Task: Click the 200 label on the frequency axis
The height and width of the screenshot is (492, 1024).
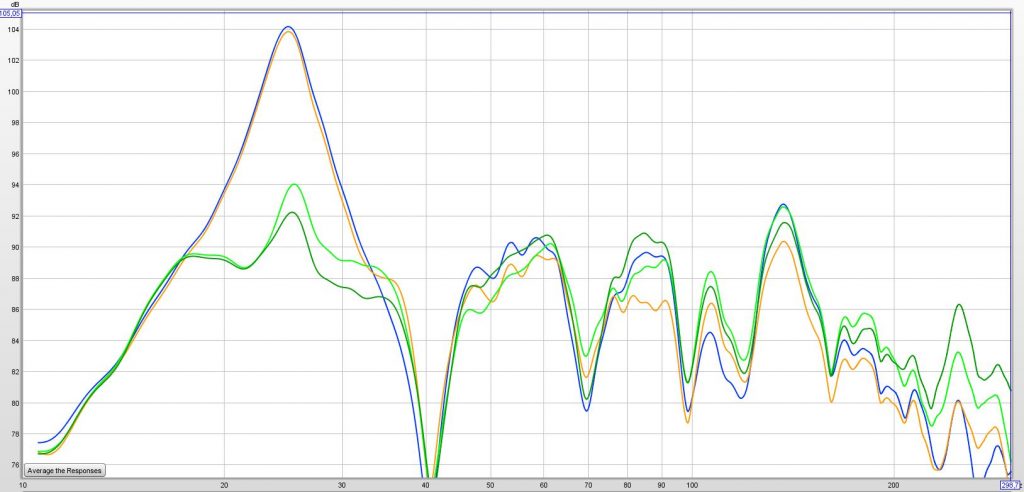Action: coord(893,485)
